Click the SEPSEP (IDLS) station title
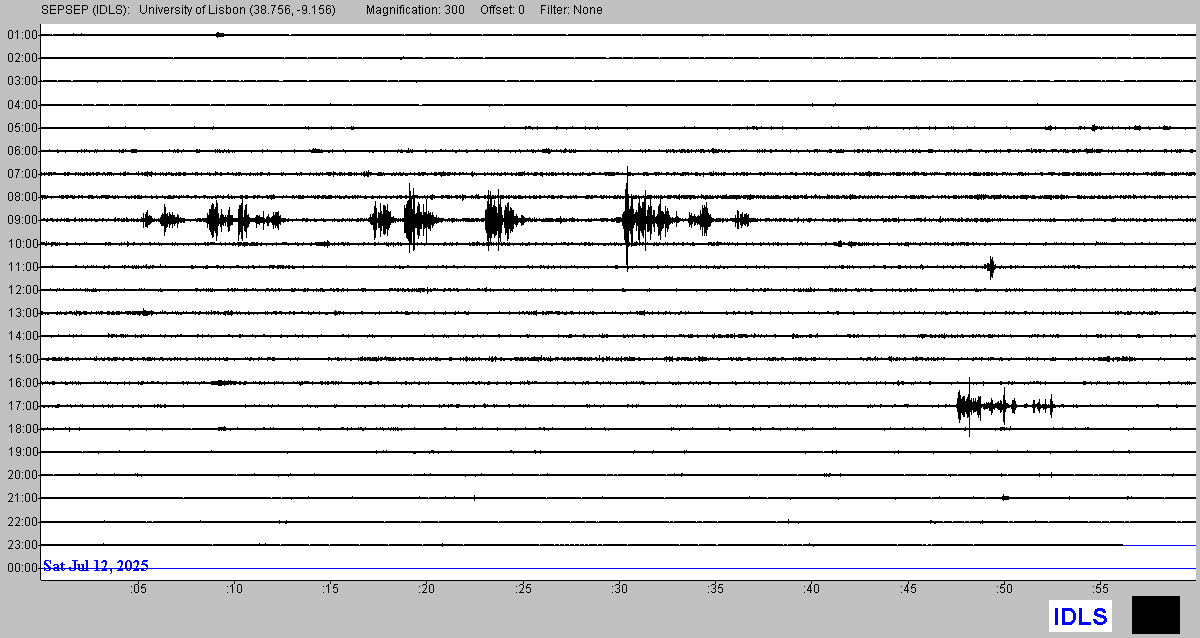 pos(85,10)
